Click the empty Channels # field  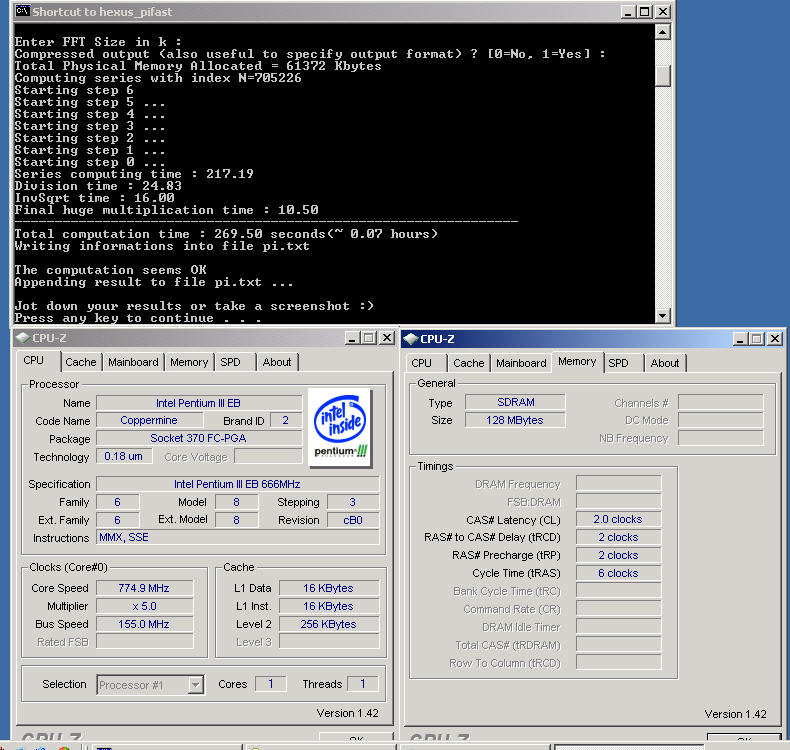coord(721,402)
